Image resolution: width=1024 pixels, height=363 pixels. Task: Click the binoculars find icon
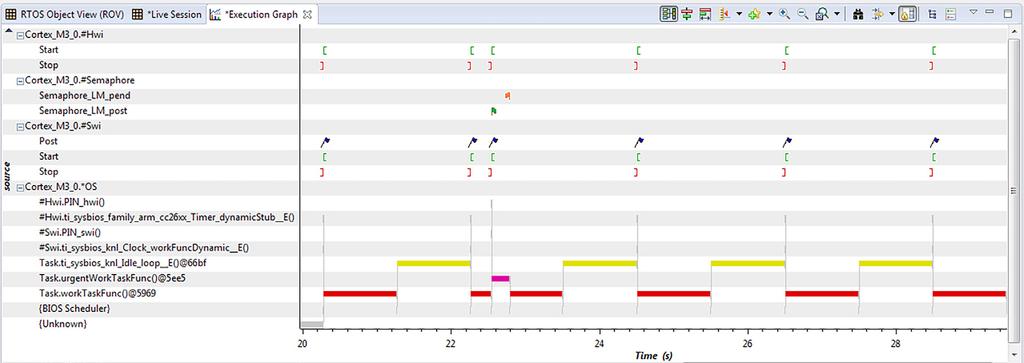tap(859, 14)
